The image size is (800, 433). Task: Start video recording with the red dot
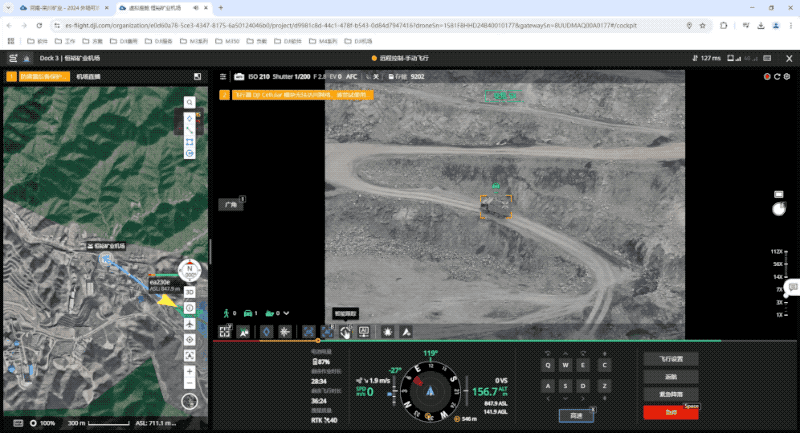[x=767, y=77]
